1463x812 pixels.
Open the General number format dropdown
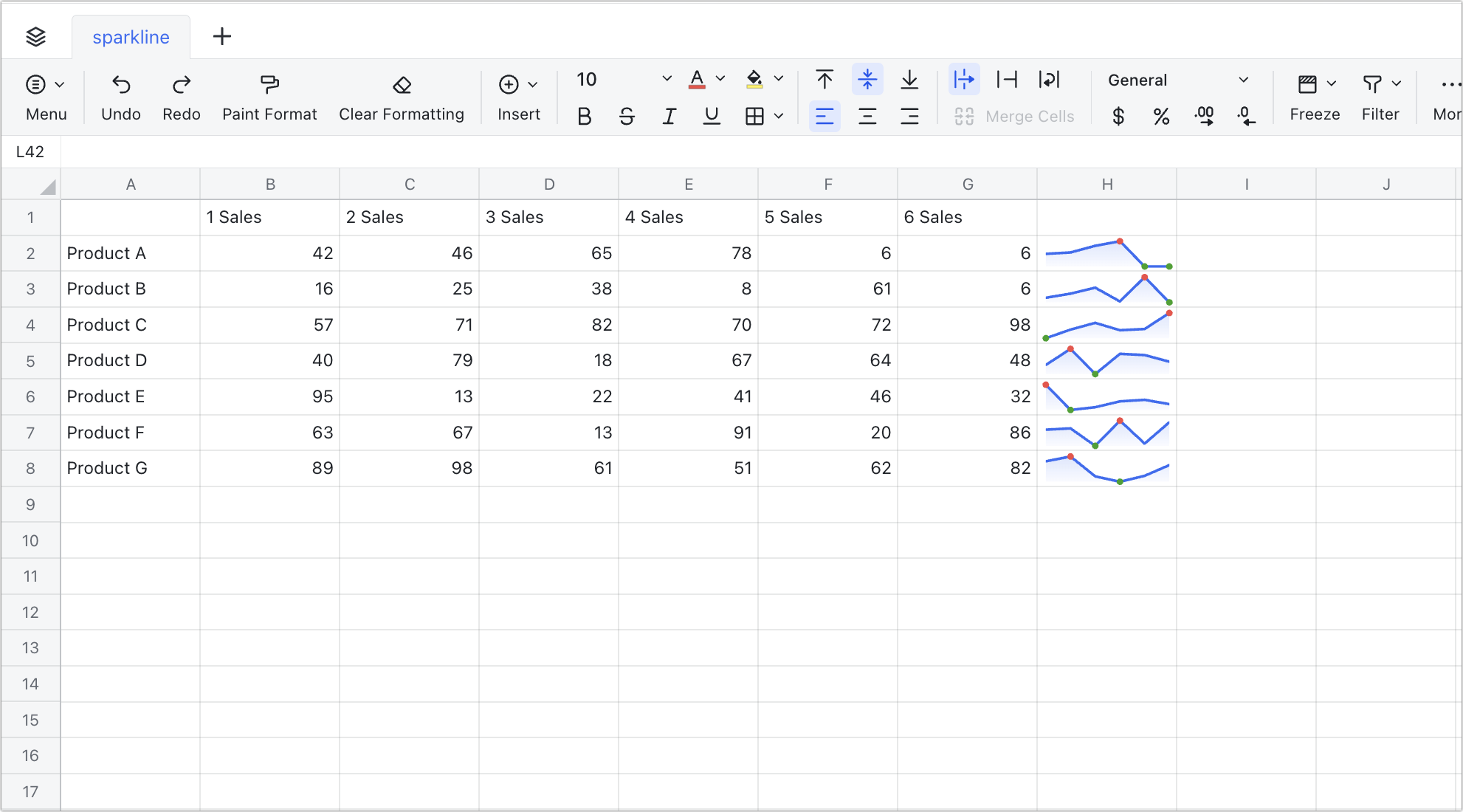pyautogui.click(x=1178, y=80)
